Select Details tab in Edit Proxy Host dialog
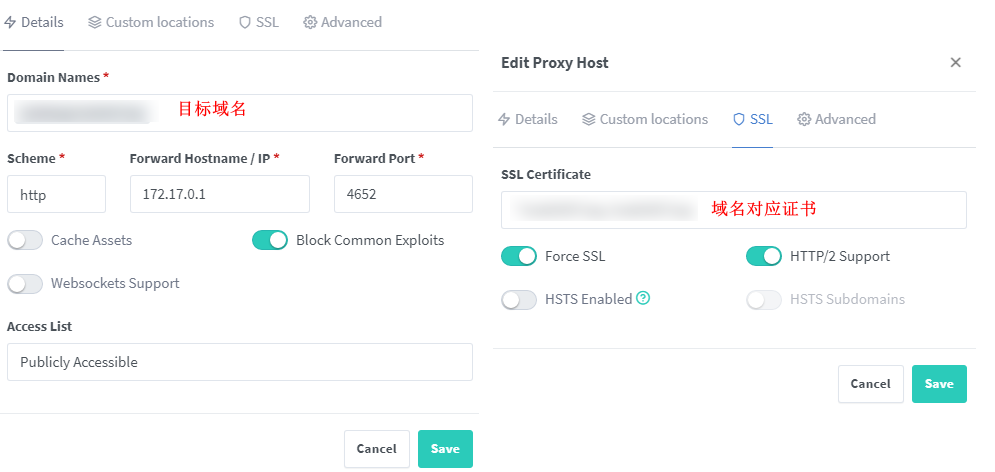This screenshot has height=472, width=995. (528, 119)
